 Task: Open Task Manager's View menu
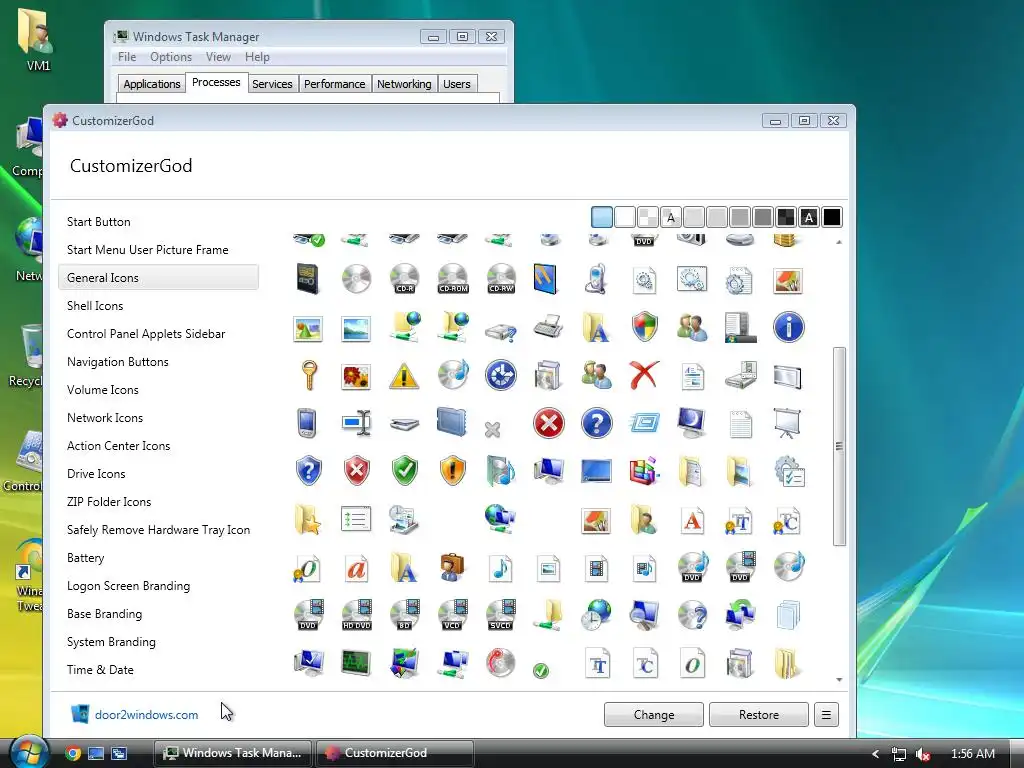coord(218,57)
